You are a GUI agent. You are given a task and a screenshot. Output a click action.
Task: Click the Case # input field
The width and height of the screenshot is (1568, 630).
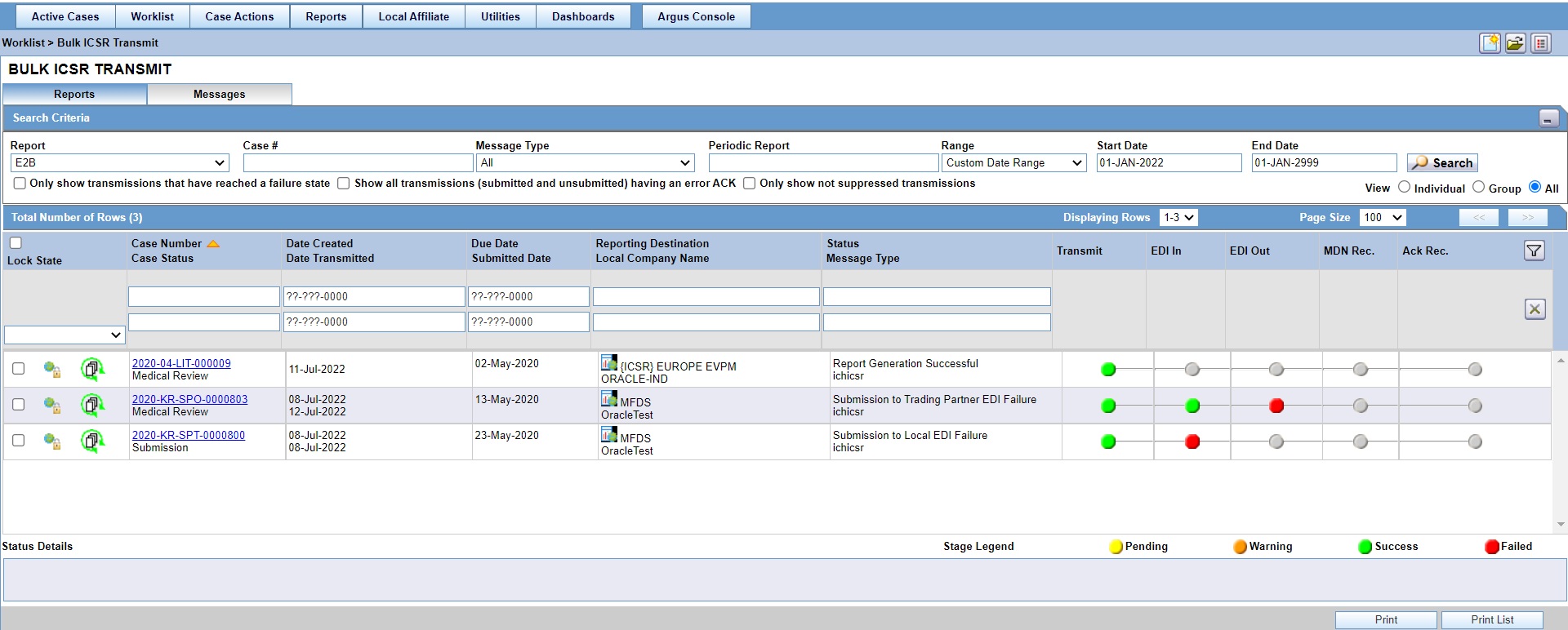[359, 163]
